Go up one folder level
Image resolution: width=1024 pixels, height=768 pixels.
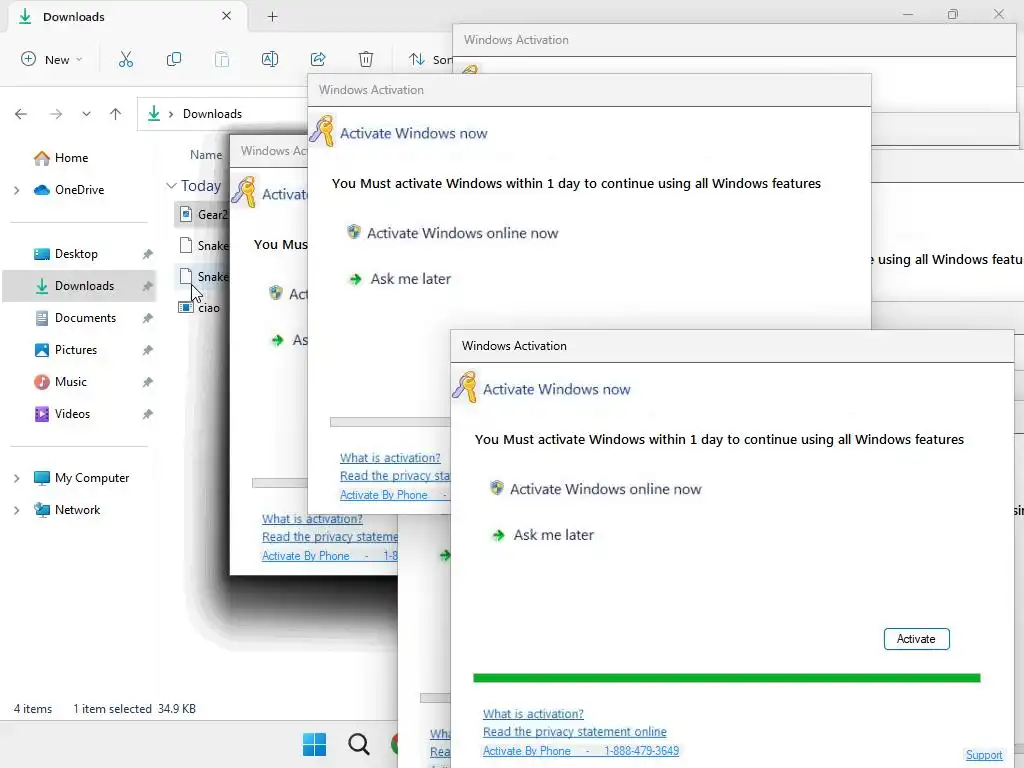(x=116, y=114)
